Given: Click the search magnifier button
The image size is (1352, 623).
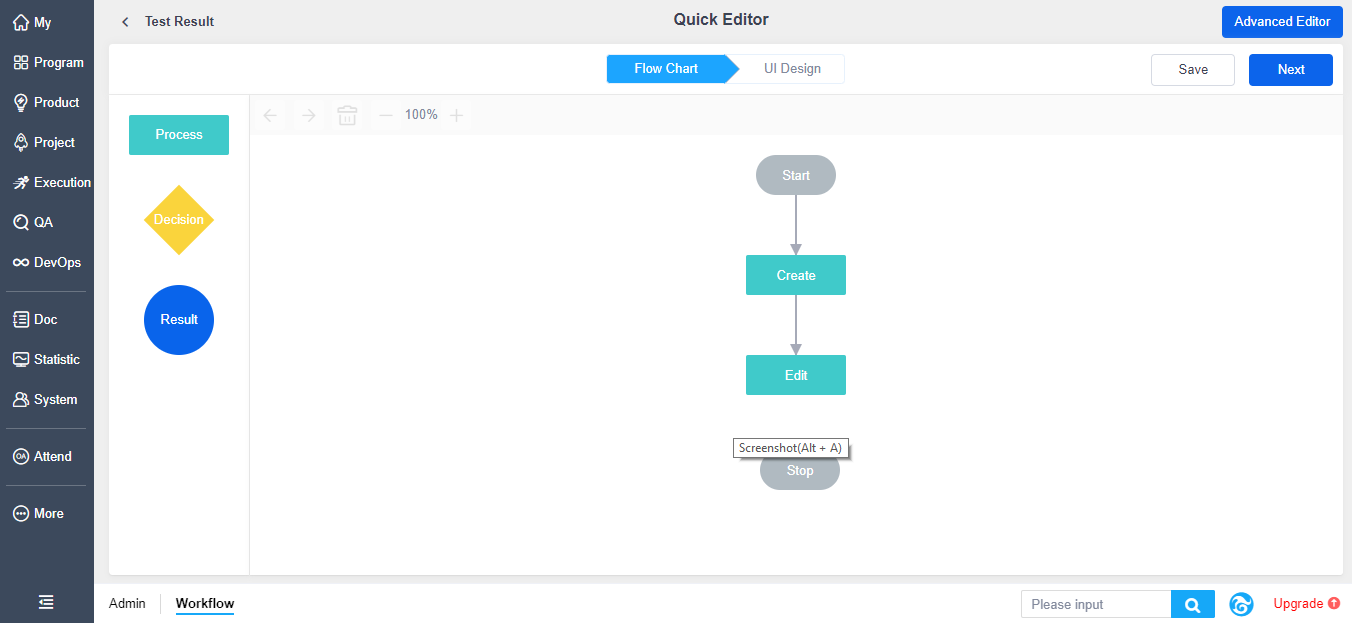Looking at the screenshot, I should (1192, 604).
